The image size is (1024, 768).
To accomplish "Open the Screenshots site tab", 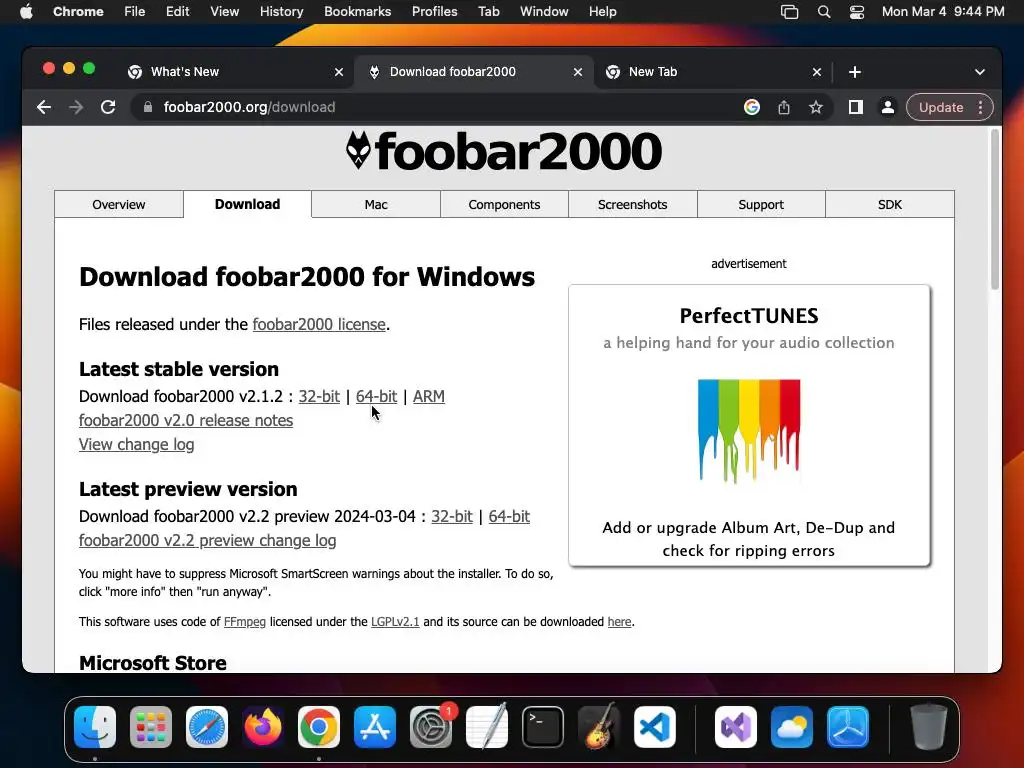I will pyautogui.click(x=633, y=204).
